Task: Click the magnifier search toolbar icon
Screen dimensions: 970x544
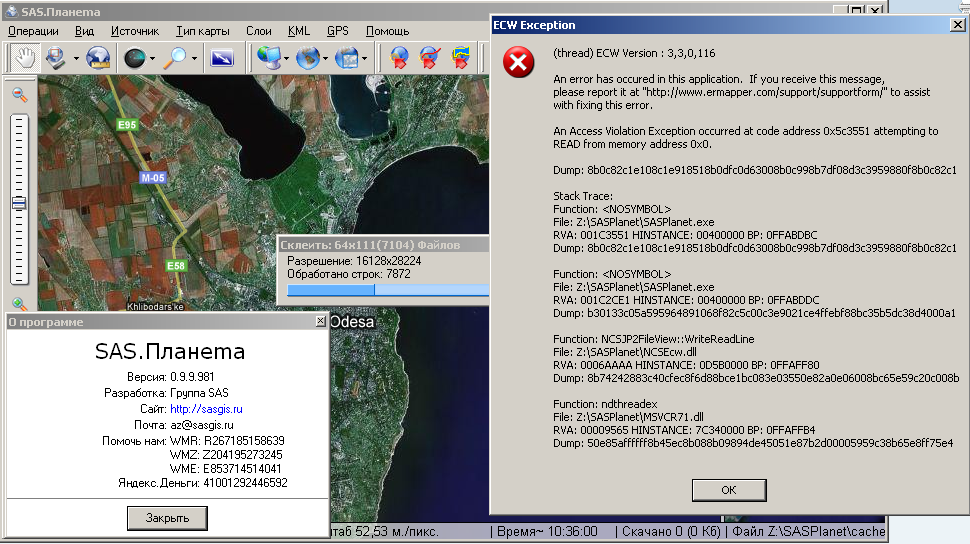Action: tap(176, 58)
